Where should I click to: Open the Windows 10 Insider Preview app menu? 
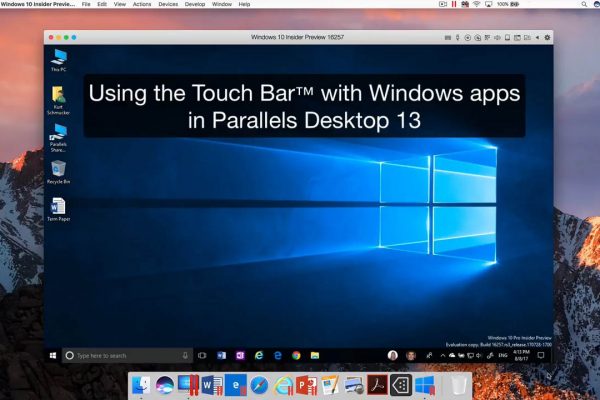pyautogui.click(x=38, y=4)
